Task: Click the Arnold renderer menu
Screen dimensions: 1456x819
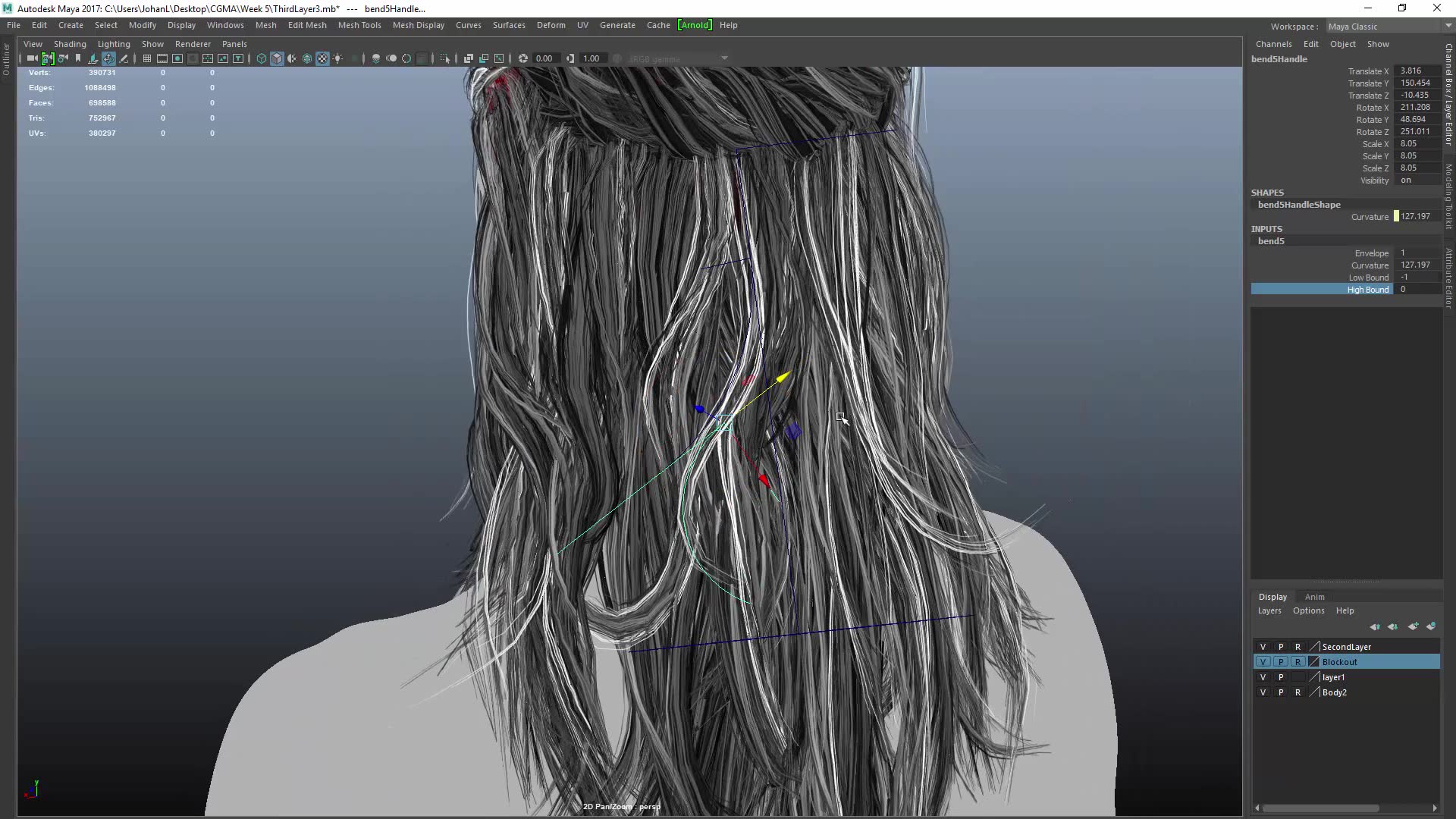Action: 695,25
